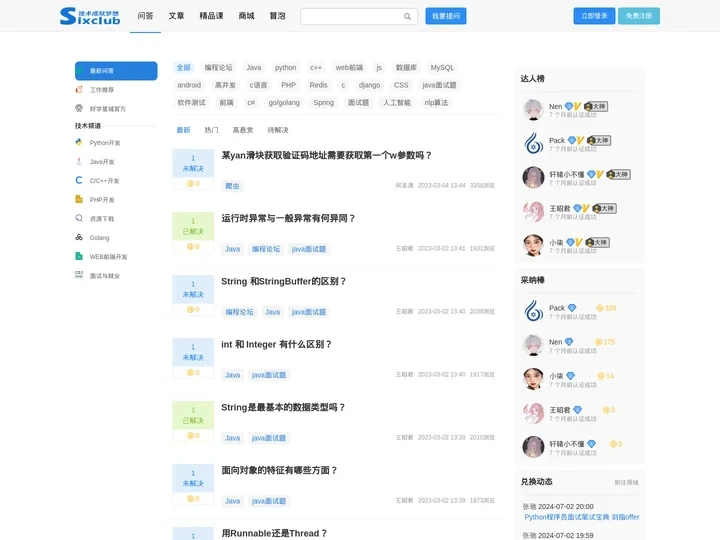Viewport: 720px width, 540px height.
Task: Click the Golang channel icon
Action: [x=79, y=237]
